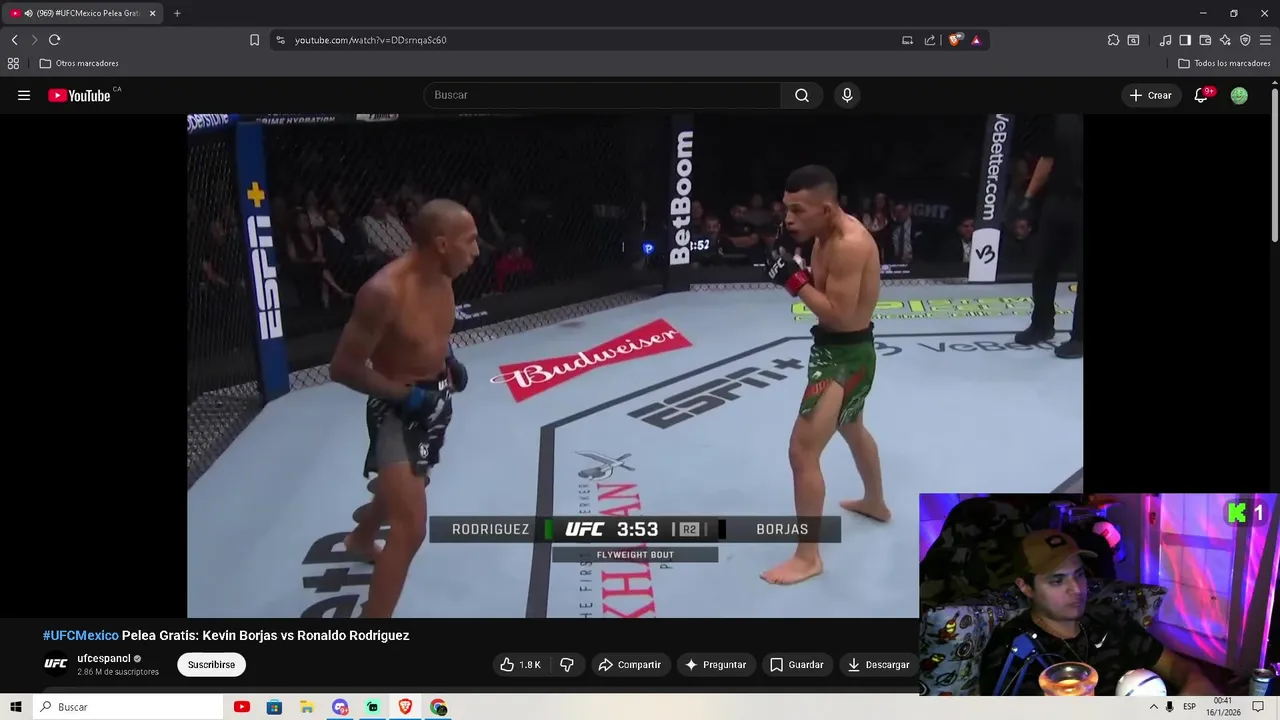This screenshot has height=720, width=1280.
Task: Open the browser extensions puzzle icon
Action: click(x=1113, y=40)
